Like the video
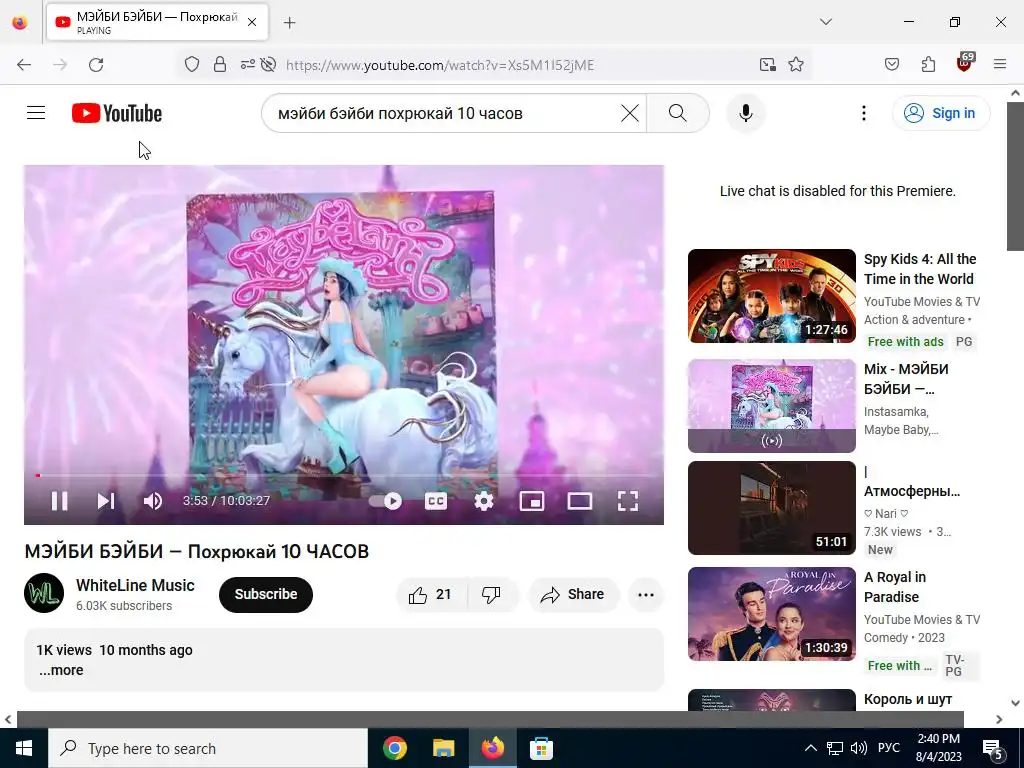The width and height of the screenshot is (1024, 768). point(431,594)
